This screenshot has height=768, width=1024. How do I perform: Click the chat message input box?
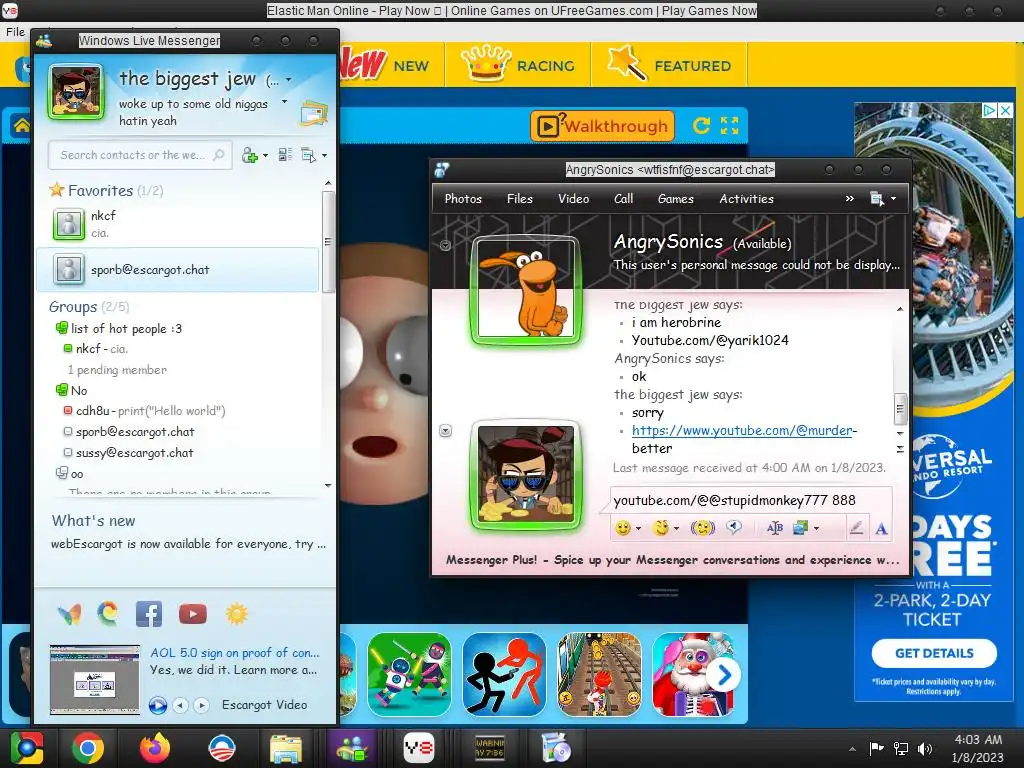click(751, 500)
